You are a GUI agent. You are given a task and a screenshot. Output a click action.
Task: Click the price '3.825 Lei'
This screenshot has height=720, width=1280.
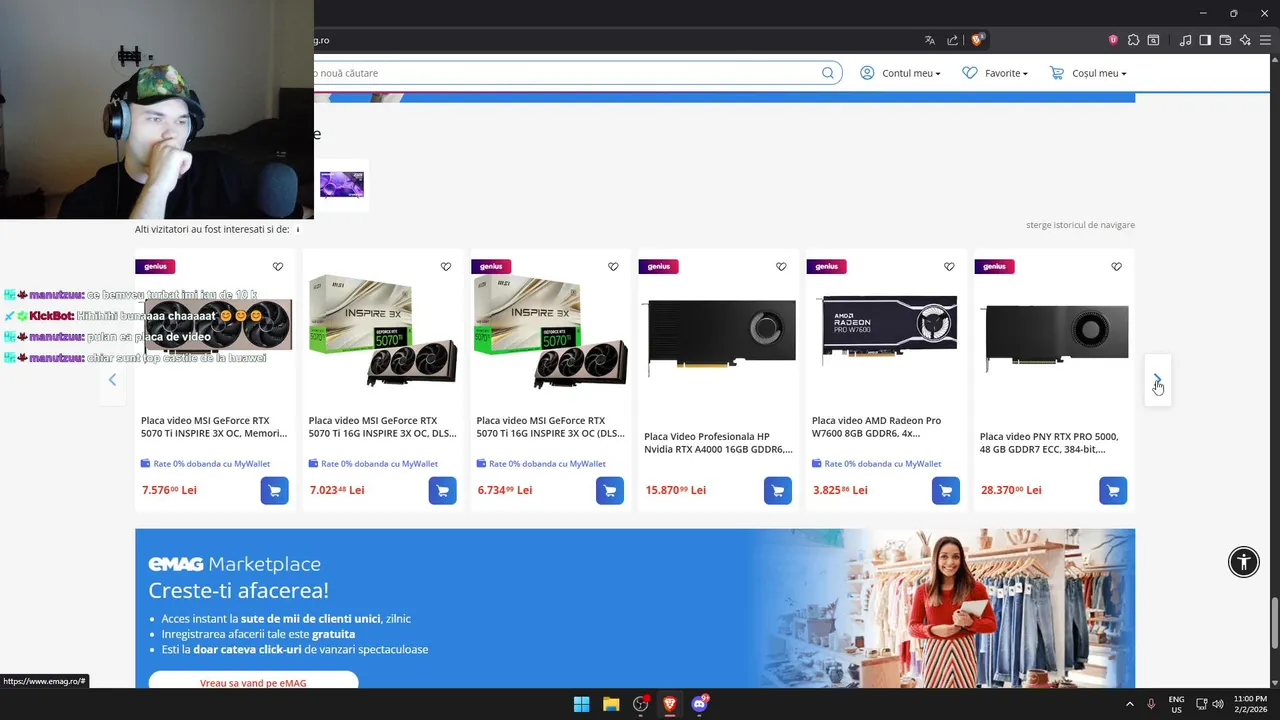(x=839, y=490)
